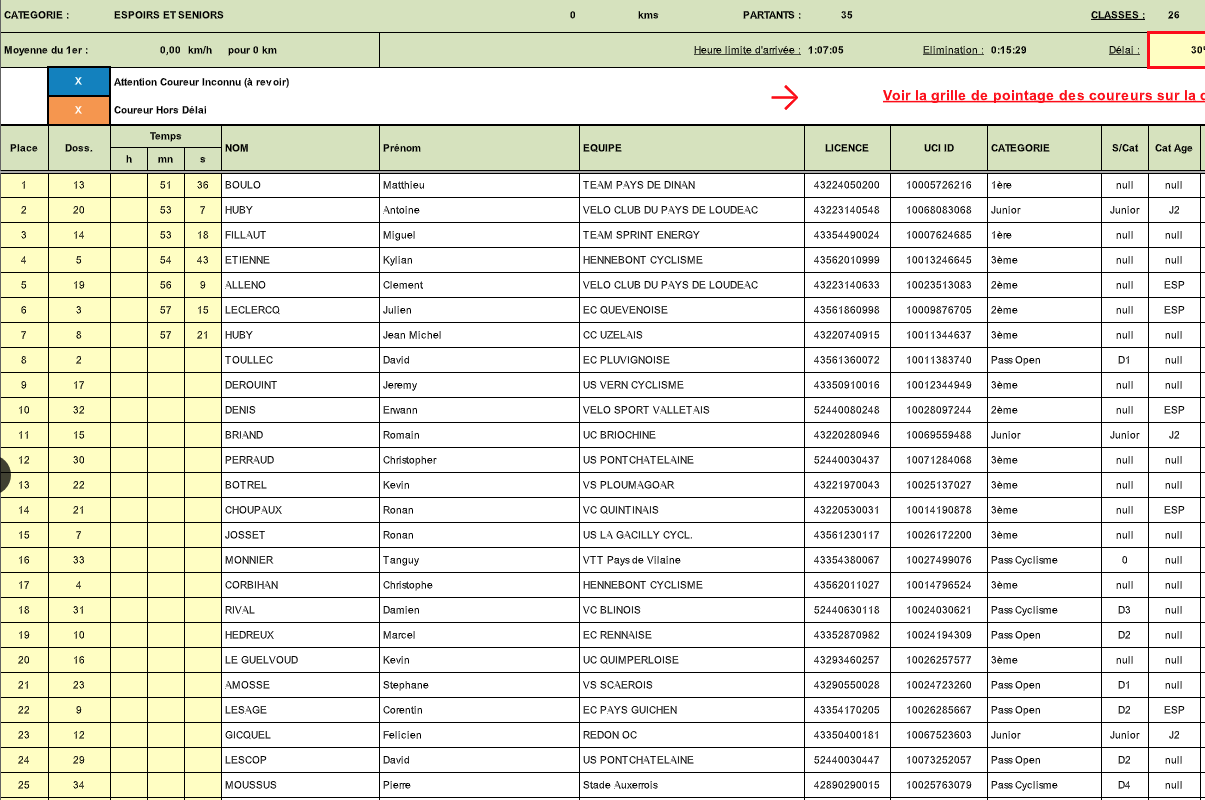
Task: Select the UCI ID column header
Action: click(938, 148)
